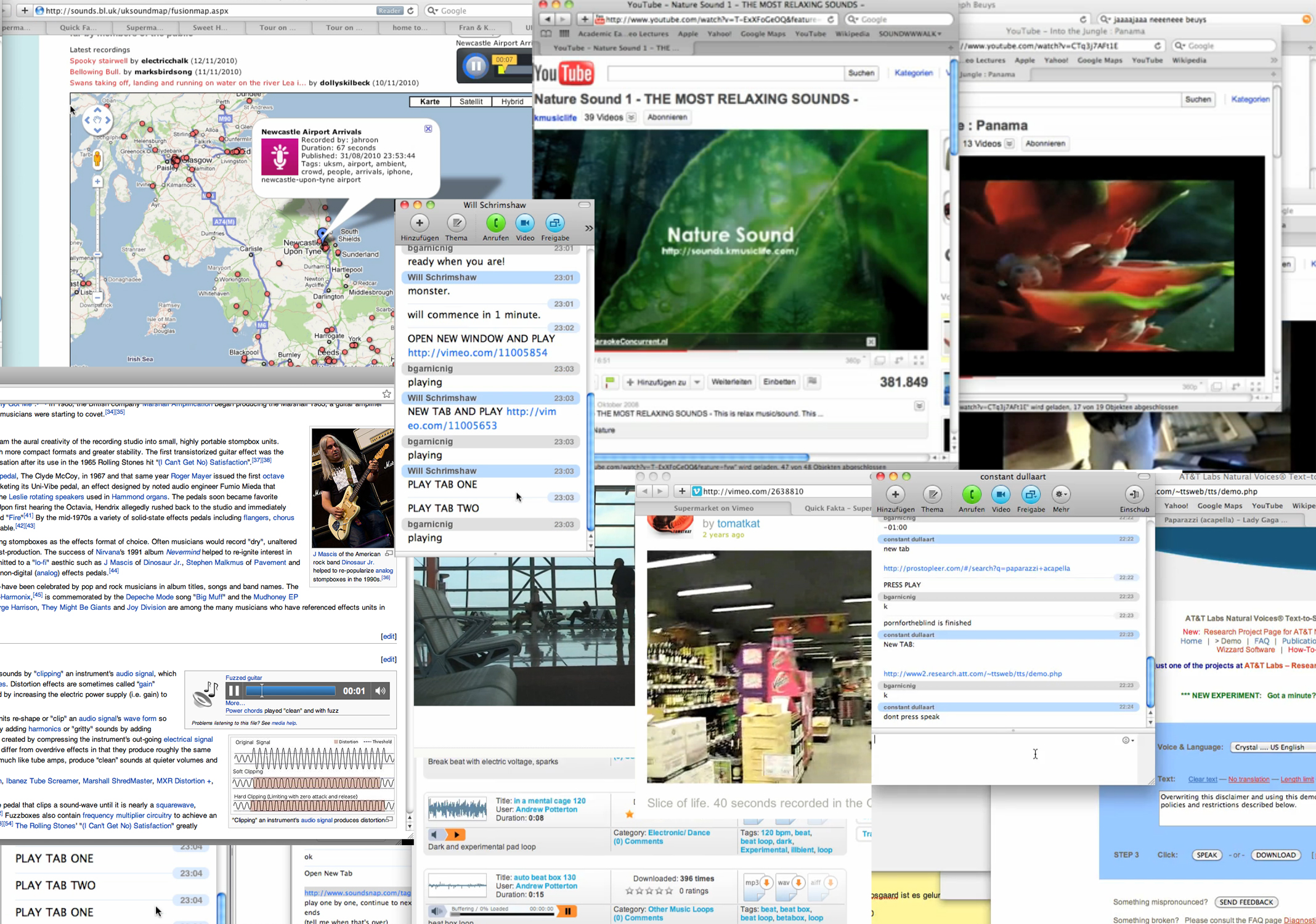This screenshot has width=1316, height=924.
Task: Open the emoticon picker in constant dullaart chat
Action: (1127, 740)
